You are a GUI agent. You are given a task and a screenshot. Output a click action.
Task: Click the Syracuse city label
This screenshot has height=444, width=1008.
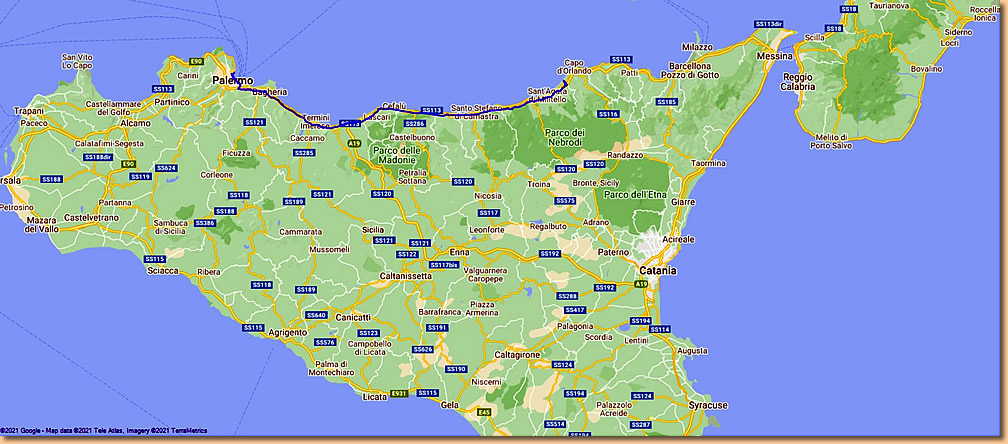click(x=708, y=405)
